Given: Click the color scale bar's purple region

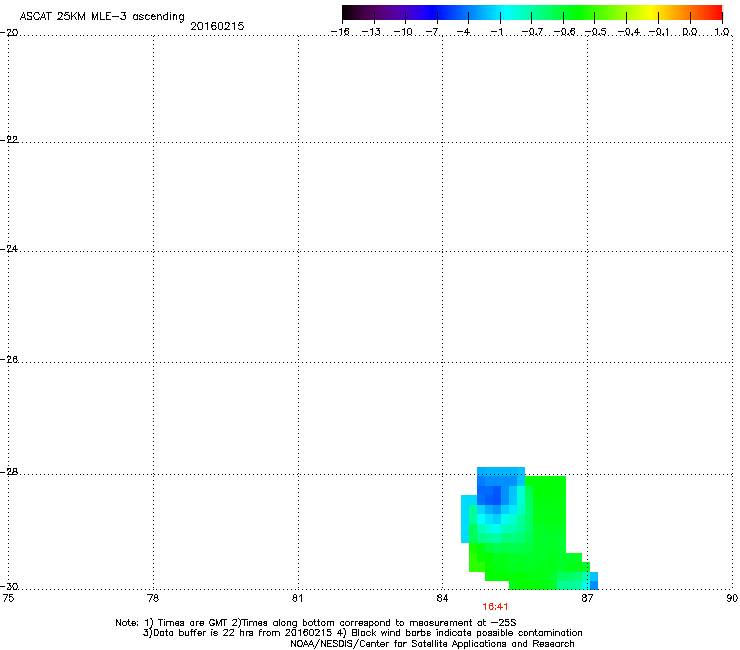Looking at the screenshot, I should 392,13.
